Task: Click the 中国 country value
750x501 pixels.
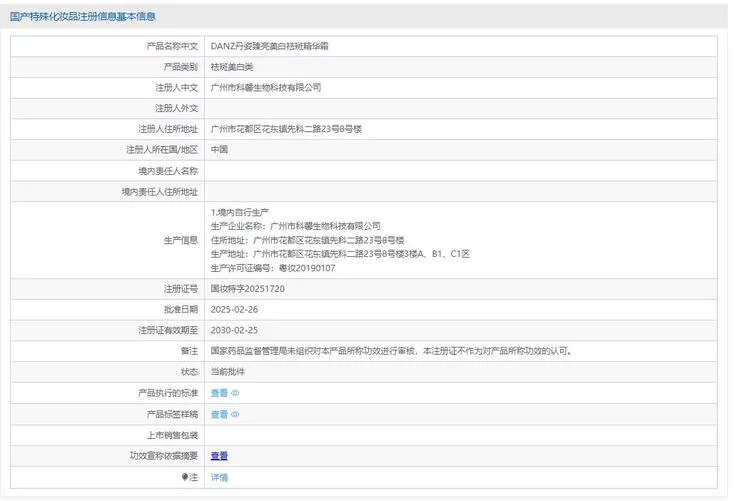Action: pyautogui.click(x=219, y=150)
